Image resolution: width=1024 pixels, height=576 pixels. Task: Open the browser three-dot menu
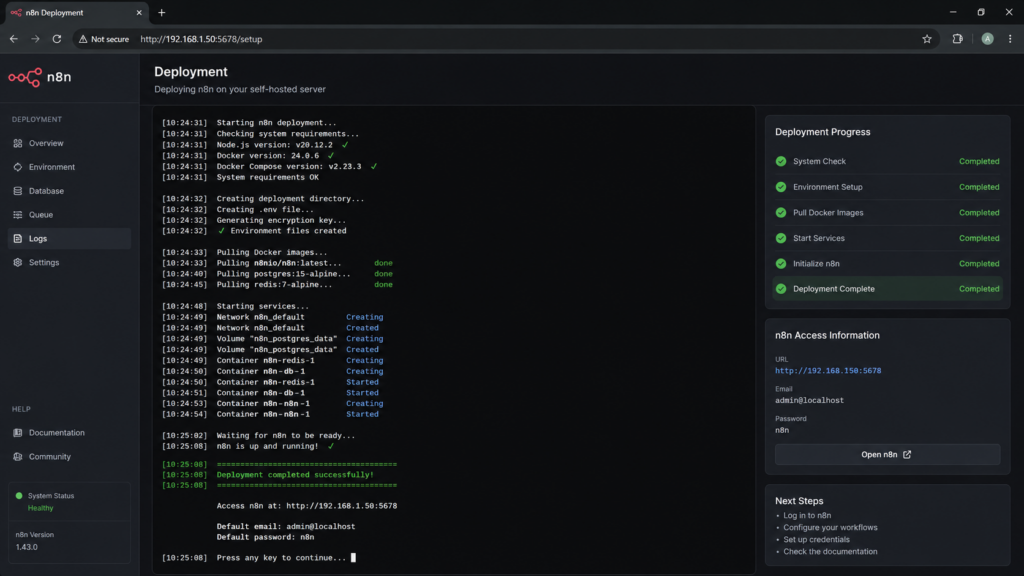1010,39
